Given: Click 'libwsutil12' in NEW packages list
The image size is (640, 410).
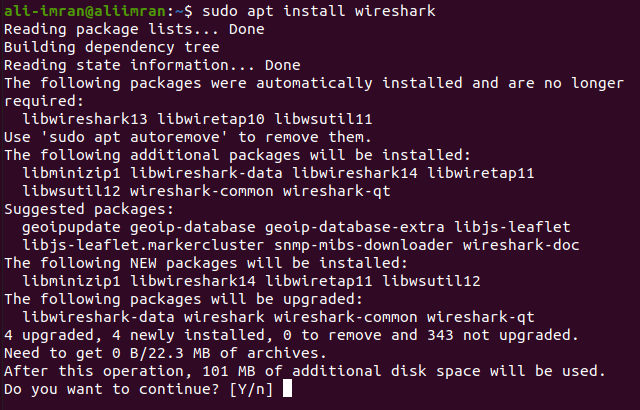Looking at the screenshot, I should [x=431, y=281].
